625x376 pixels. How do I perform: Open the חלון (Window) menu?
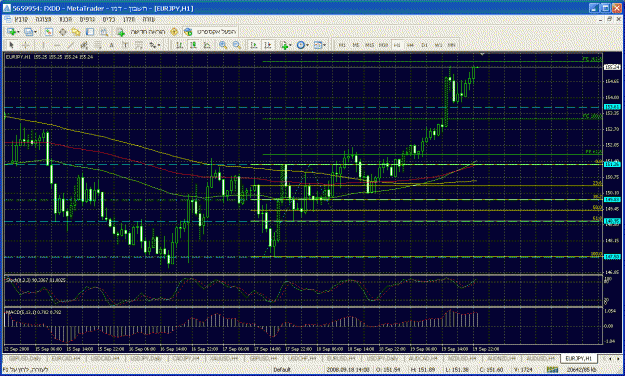[129, 19]
